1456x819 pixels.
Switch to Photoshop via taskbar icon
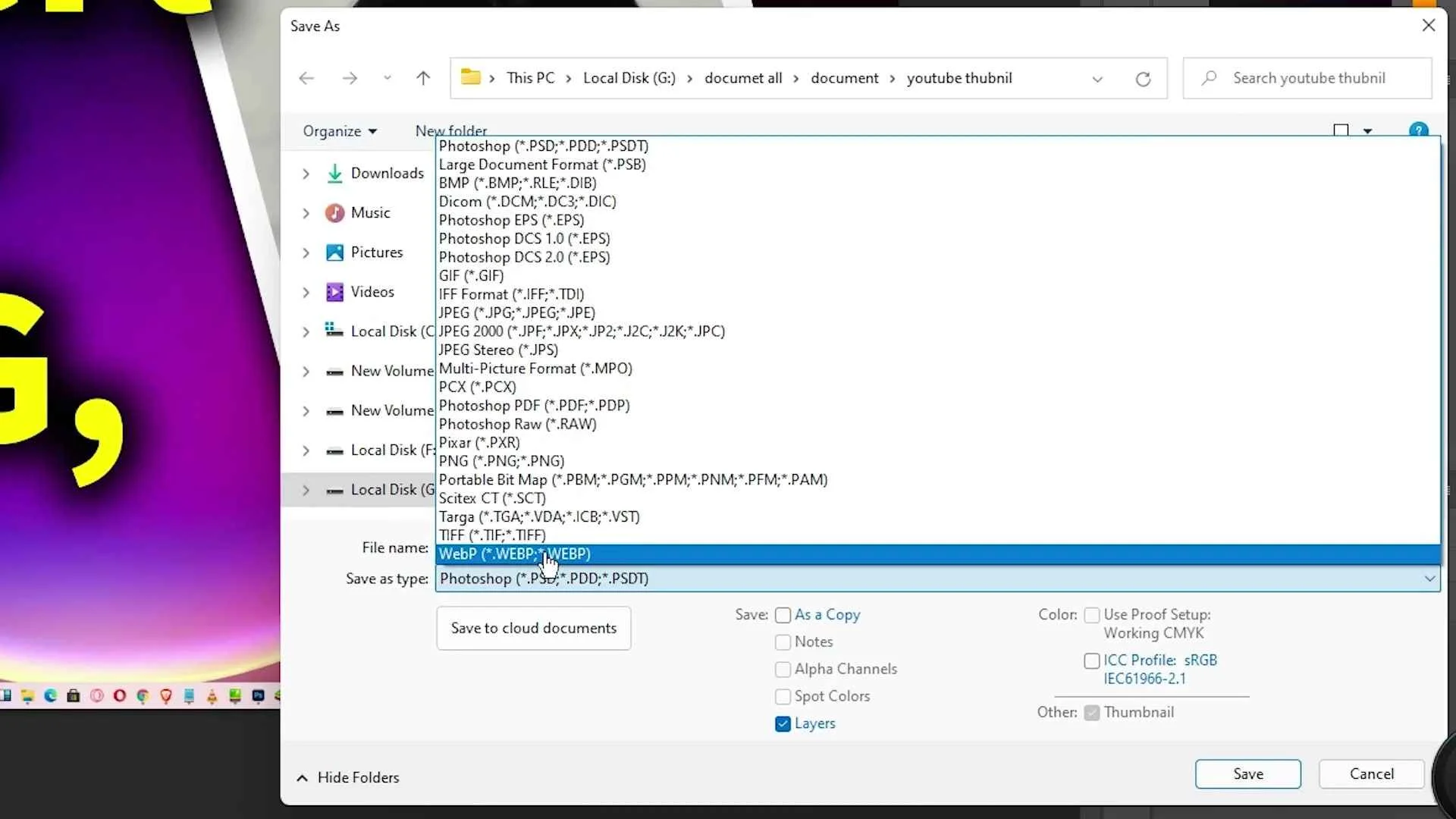259,696
